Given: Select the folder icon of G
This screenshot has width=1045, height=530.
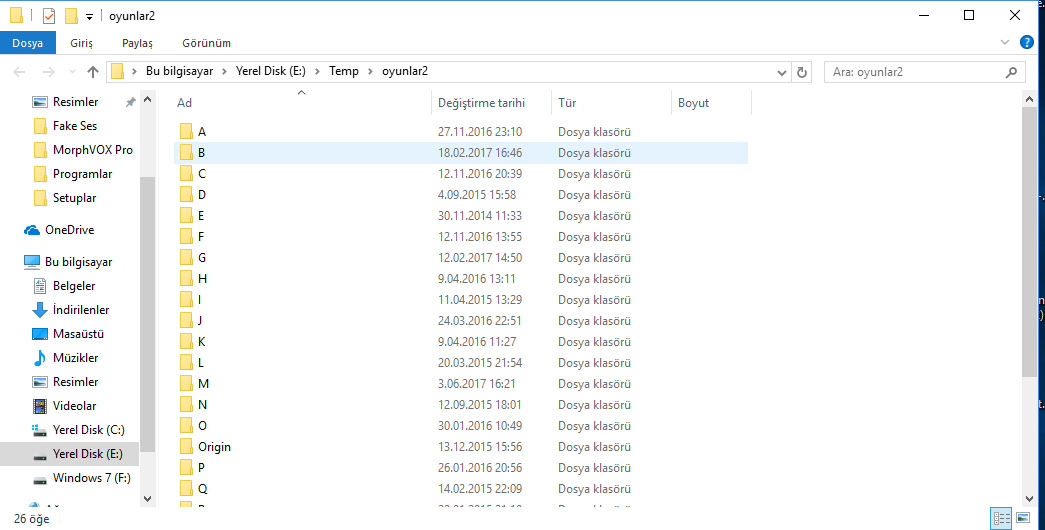Looking at the screenshot, I should pyautogui.click(x=187, y=257).
